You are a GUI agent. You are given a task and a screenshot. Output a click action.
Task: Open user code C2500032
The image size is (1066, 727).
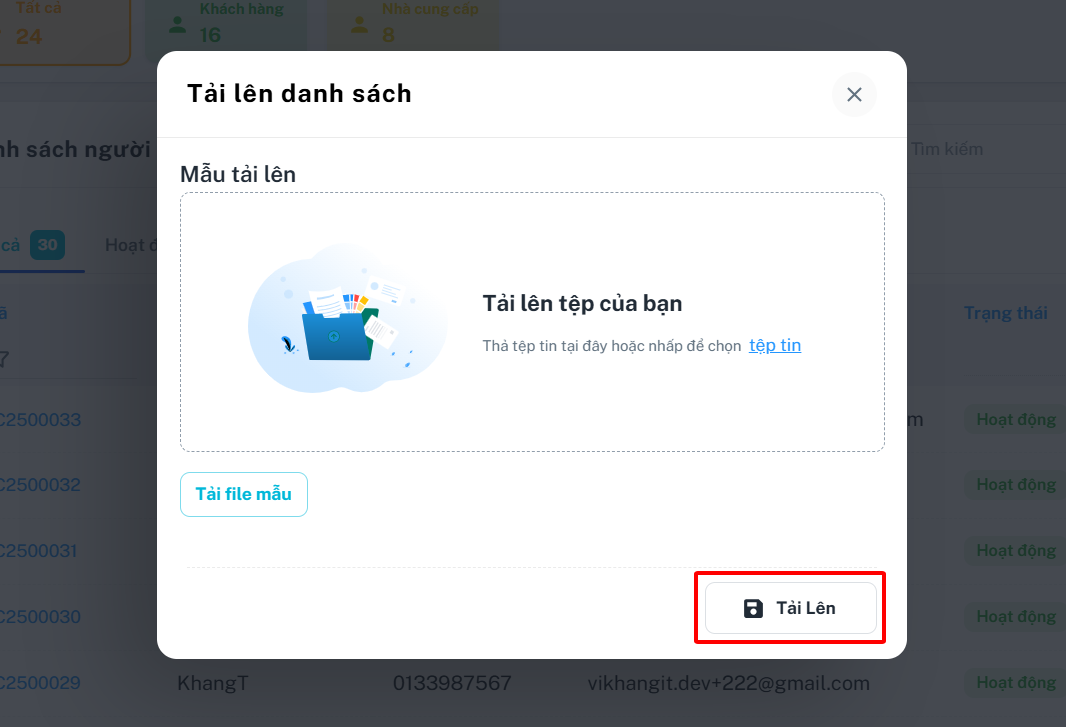tap(40, 485)
